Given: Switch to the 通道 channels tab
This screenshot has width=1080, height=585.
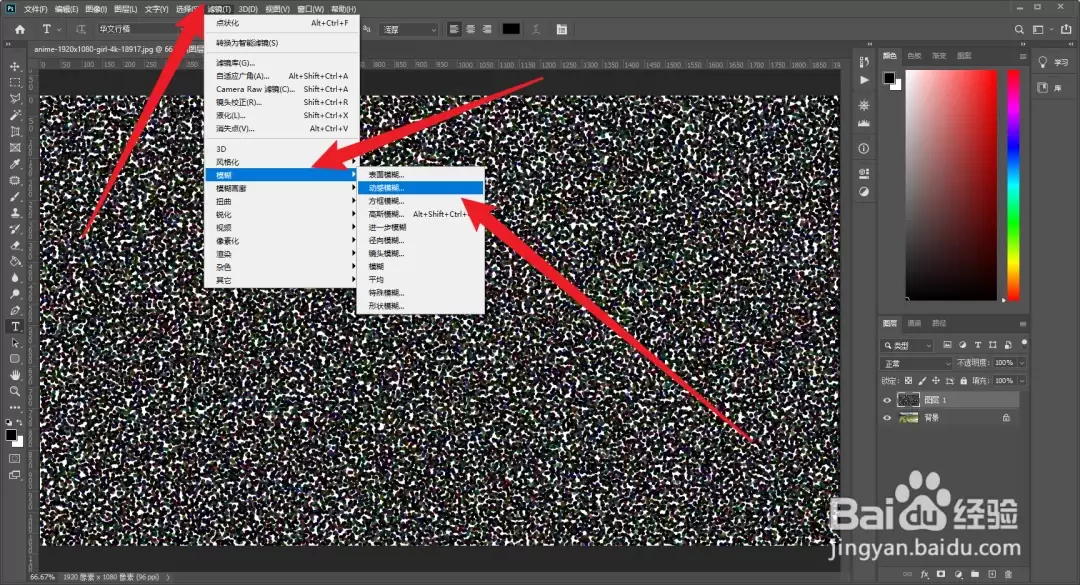Looking at the screenshot, I should tap(914, 323).
